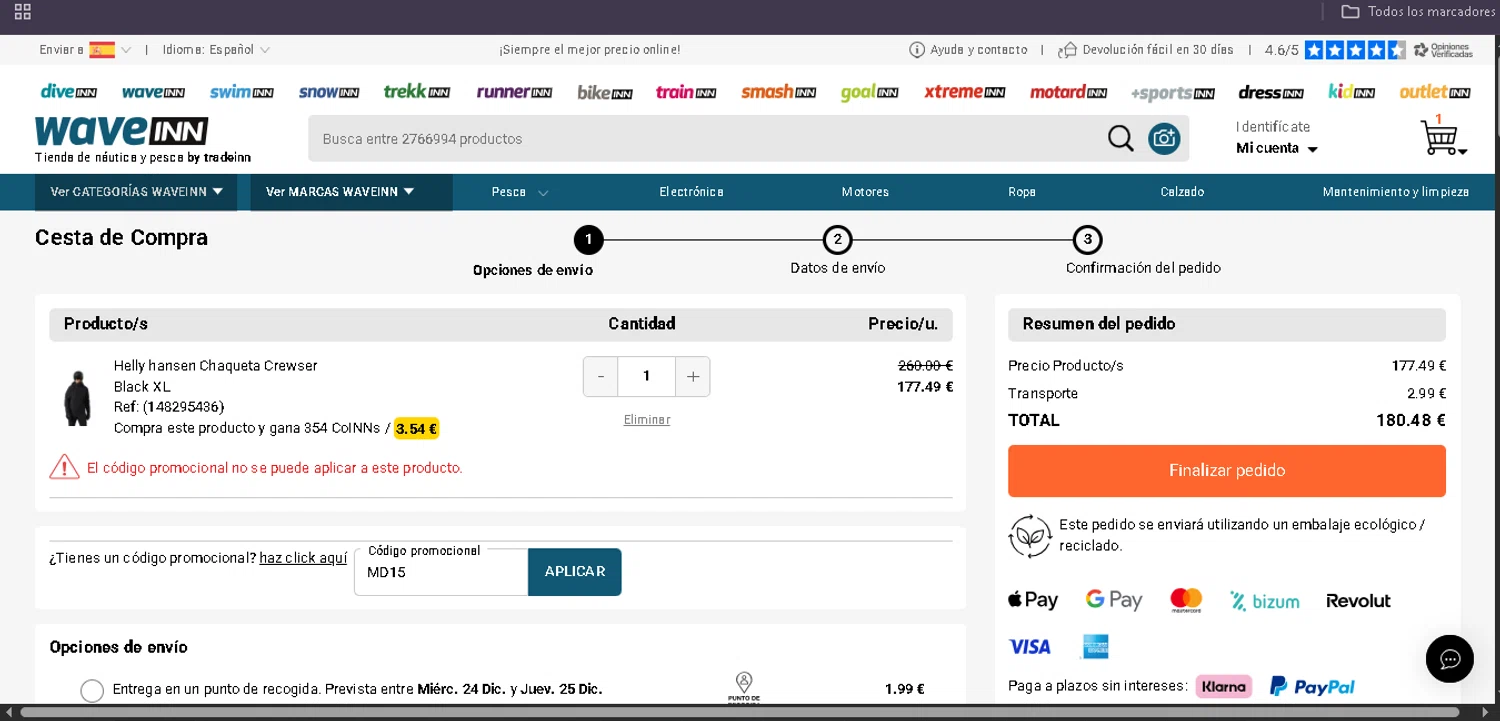The height and width of the screenshot is (721, 1500).
Task: Click the Revolut payment logo
Action: (1358, 601)
